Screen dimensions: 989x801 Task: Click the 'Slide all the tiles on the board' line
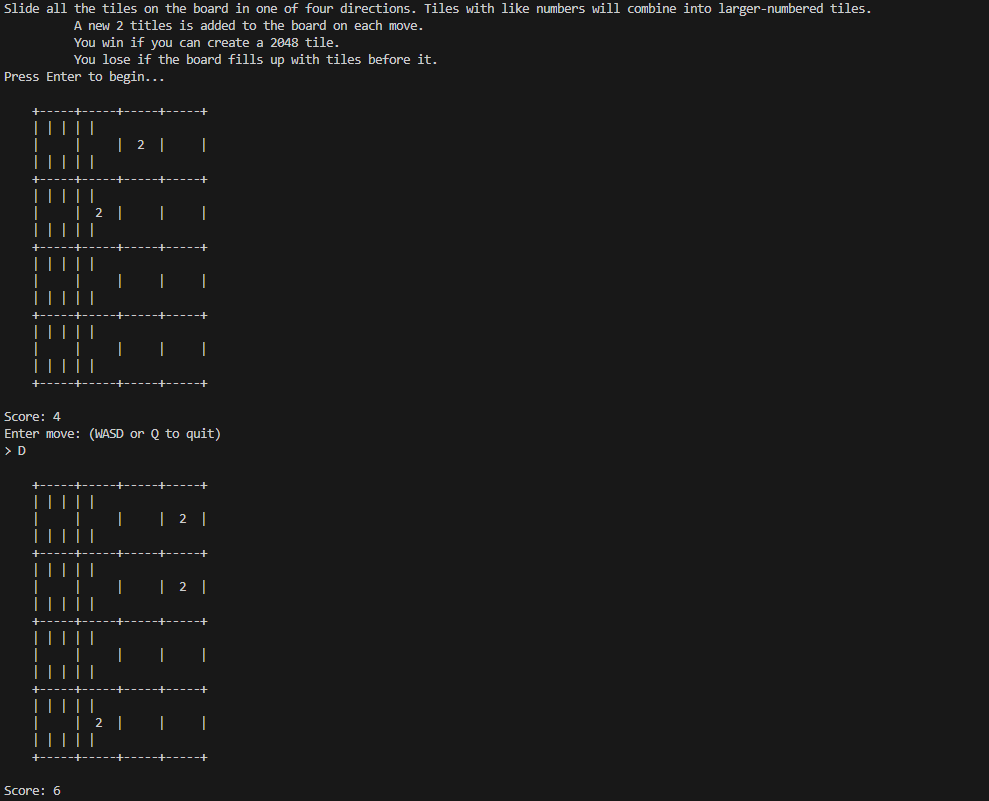click(438, 9)
